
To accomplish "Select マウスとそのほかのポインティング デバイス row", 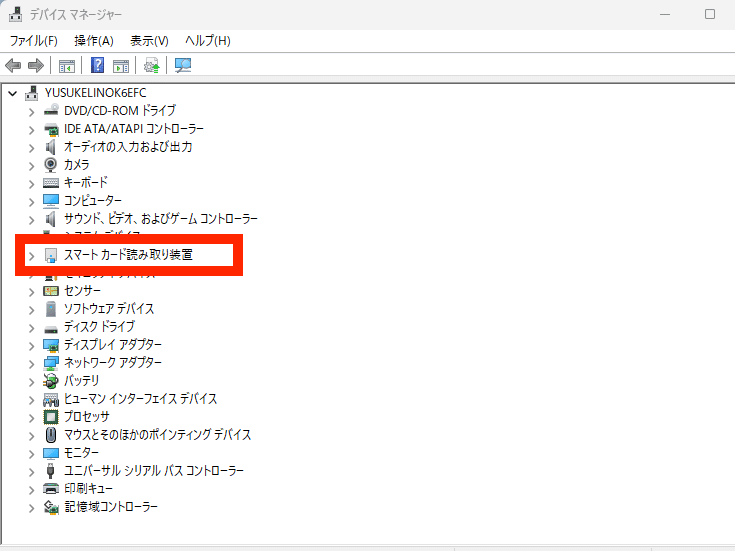I will pyautogui.click(x=157, y=435).
